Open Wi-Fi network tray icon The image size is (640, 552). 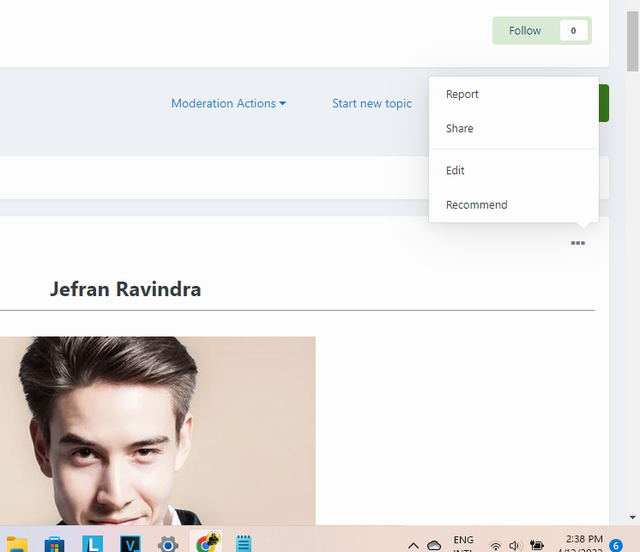pos(496,546)
